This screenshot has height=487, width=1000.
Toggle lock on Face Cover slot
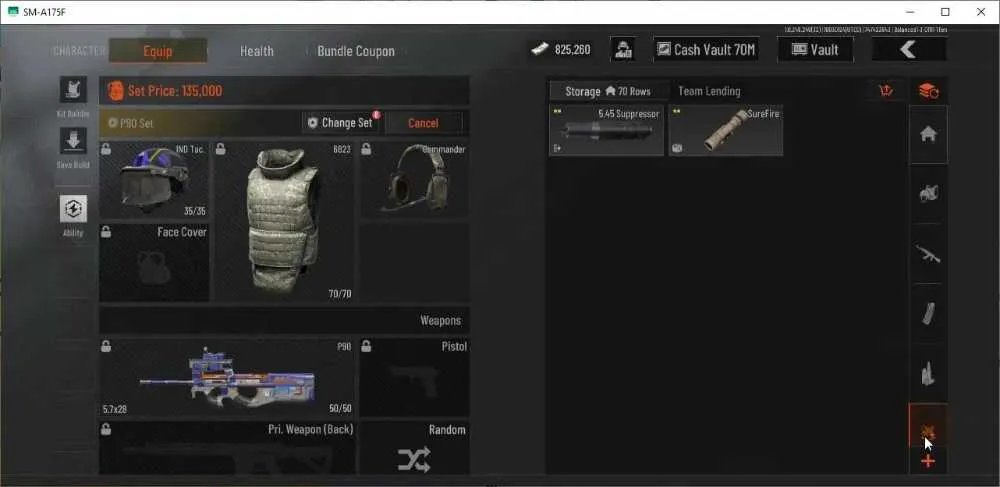point(107,232)
